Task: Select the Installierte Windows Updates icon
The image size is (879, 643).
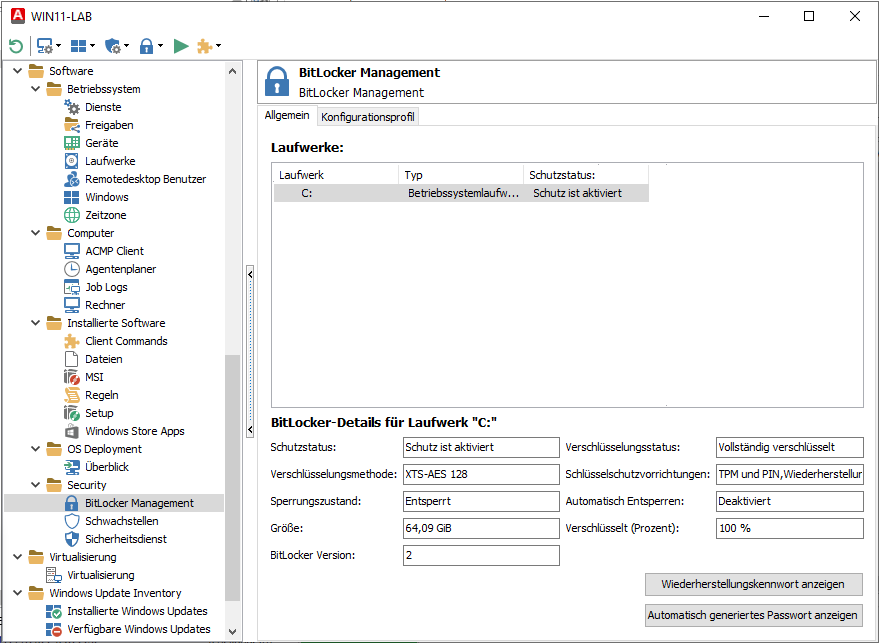Action: [54, 611]
